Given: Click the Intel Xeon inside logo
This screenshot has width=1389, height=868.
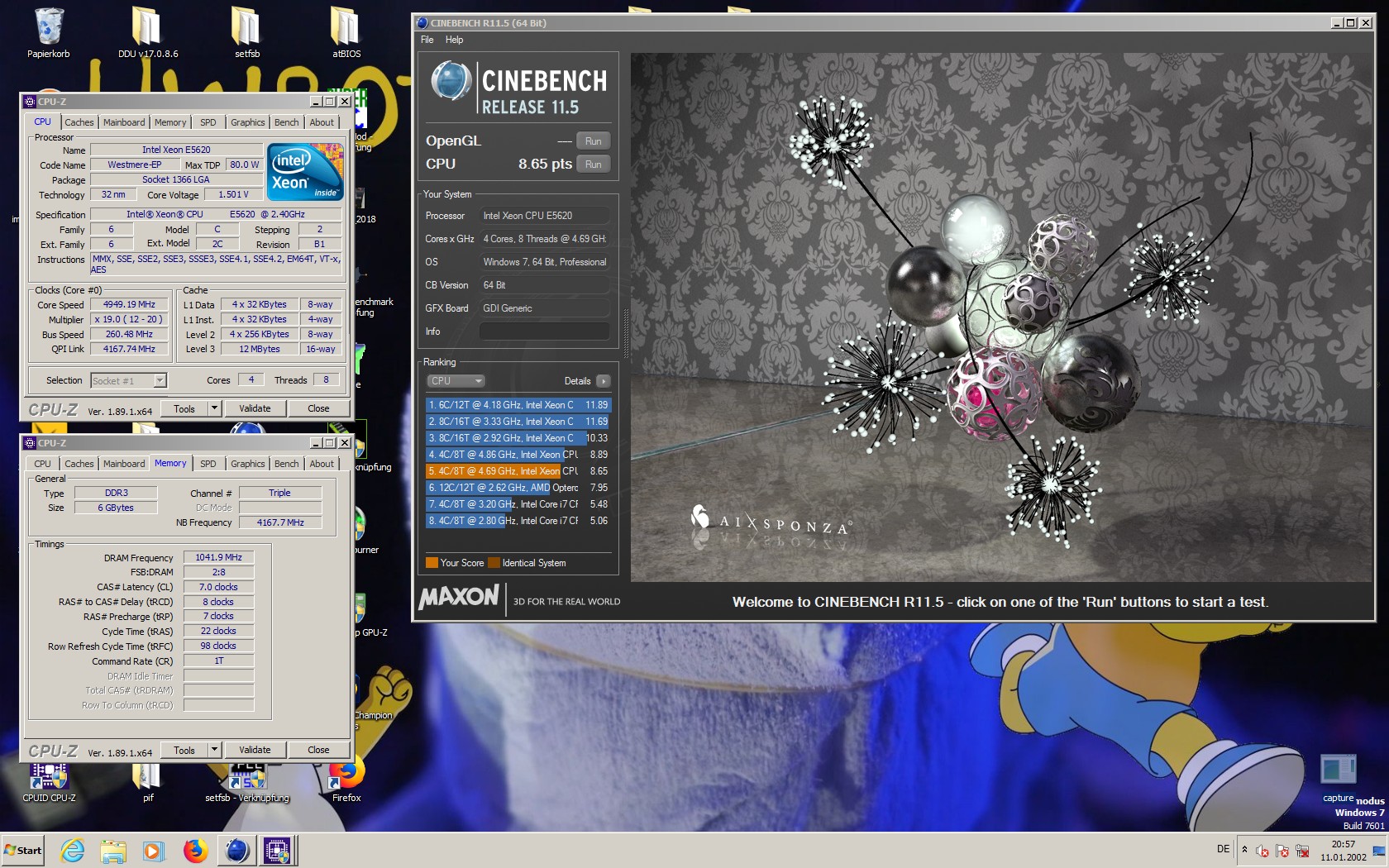Looking at the screenshot, I should coord(306,172).
